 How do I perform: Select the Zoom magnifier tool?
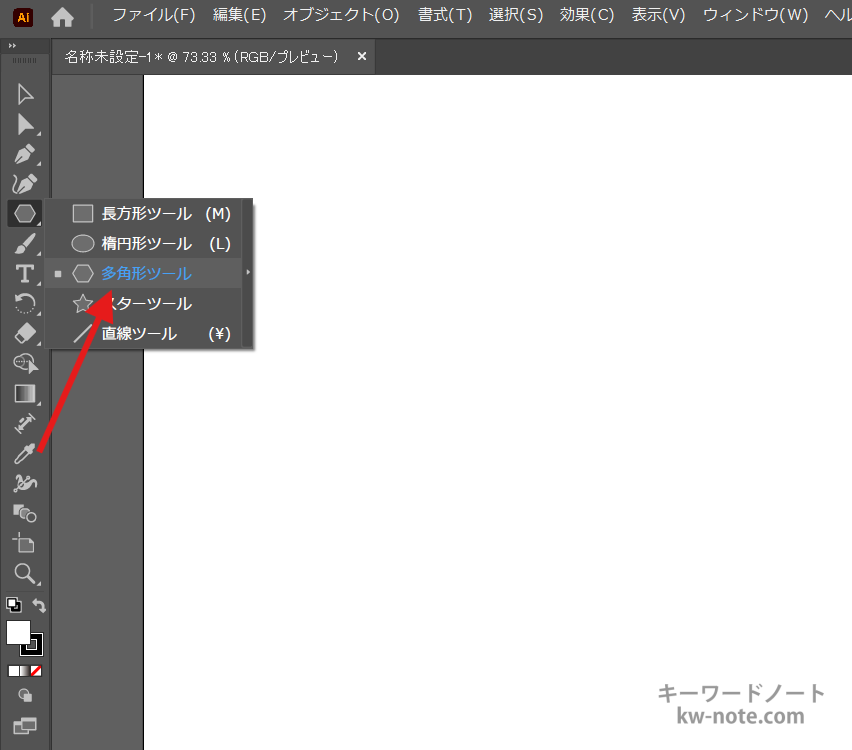(x=25, y=573)
